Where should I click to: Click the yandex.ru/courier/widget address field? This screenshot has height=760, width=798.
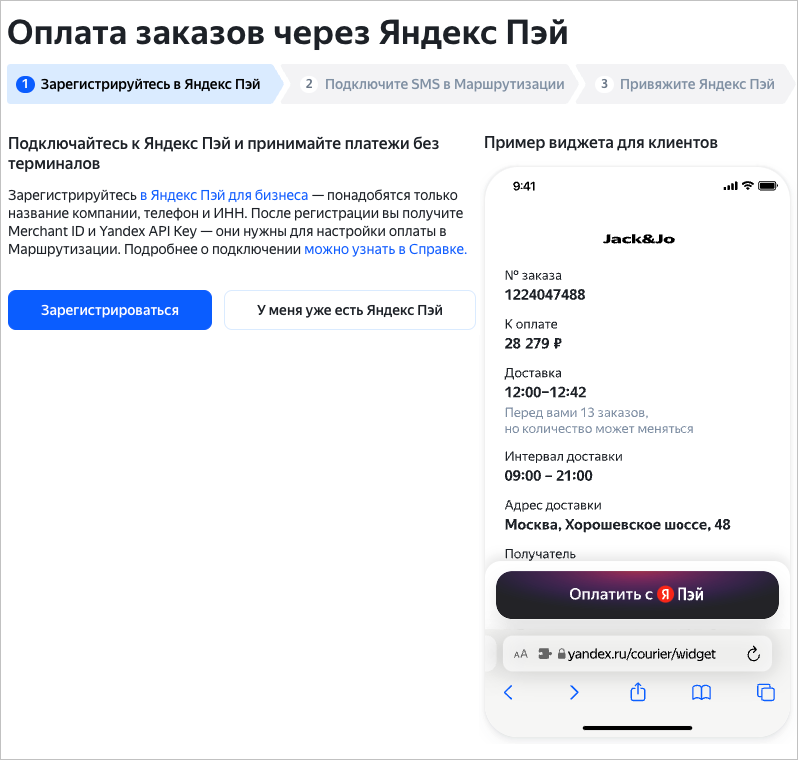click(642, 654)
